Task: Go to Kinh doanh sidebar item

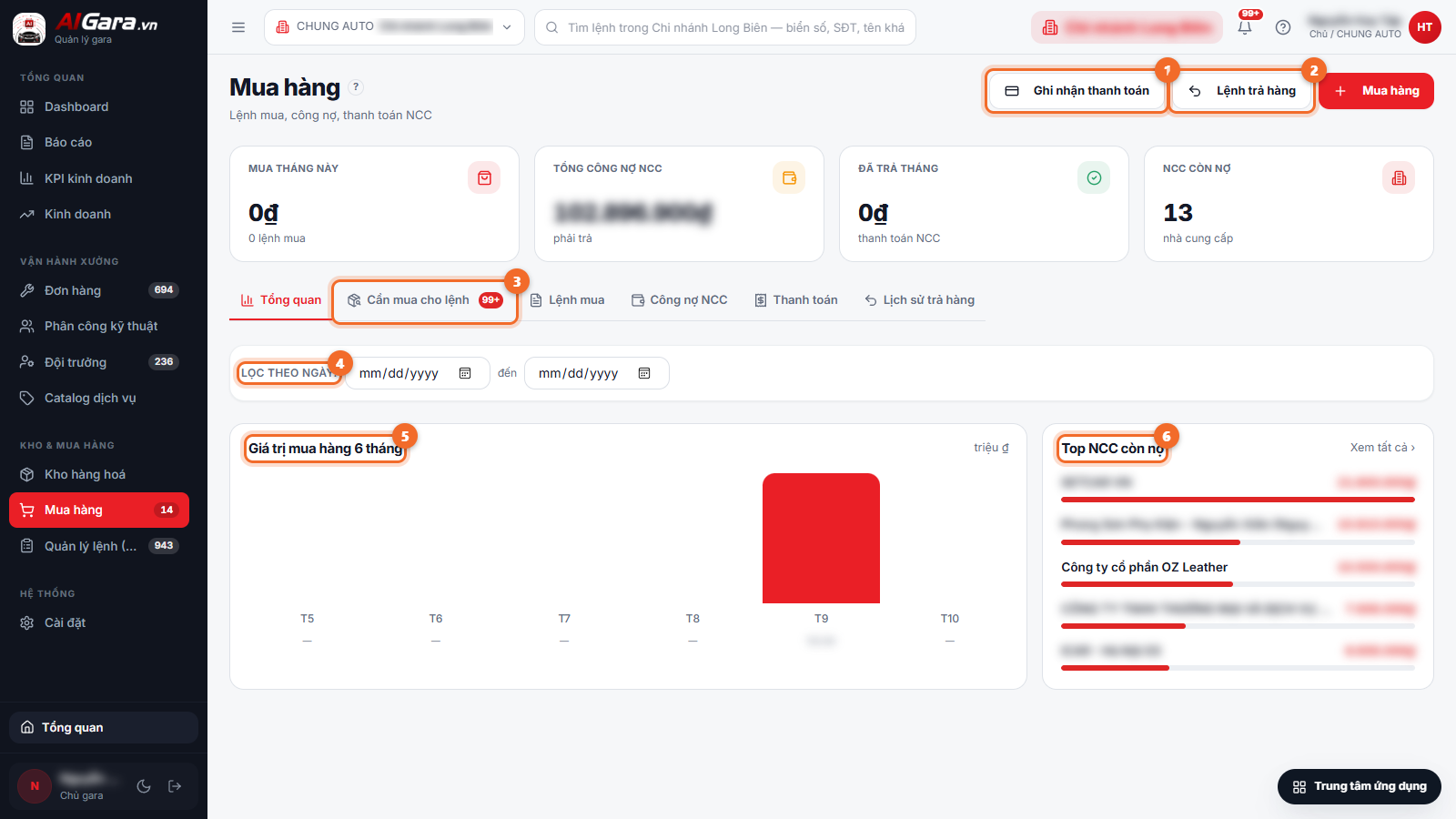Action: pos(99,214)
